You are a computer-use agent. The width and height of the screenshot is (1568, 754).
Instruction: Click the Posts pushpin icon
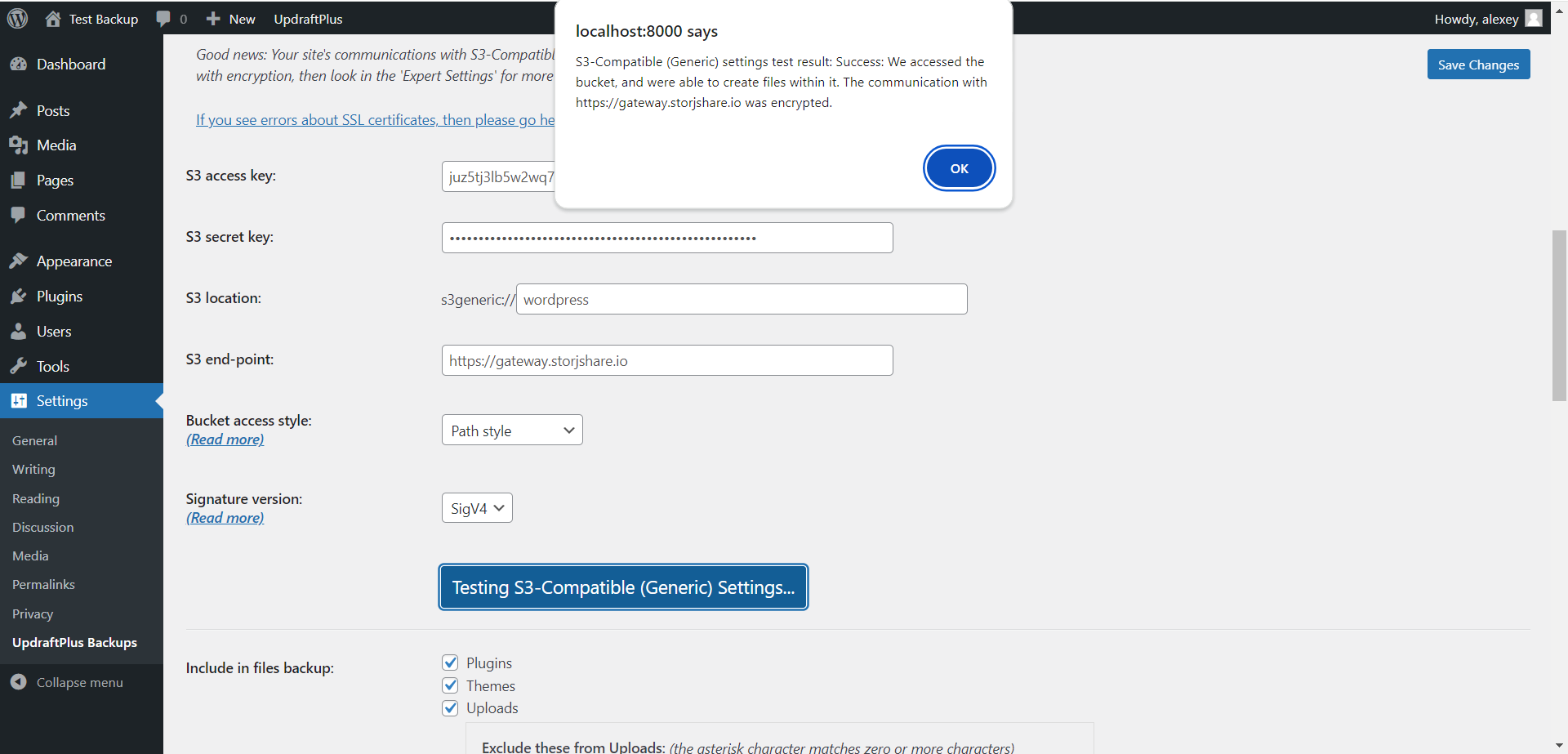point(19,110)
